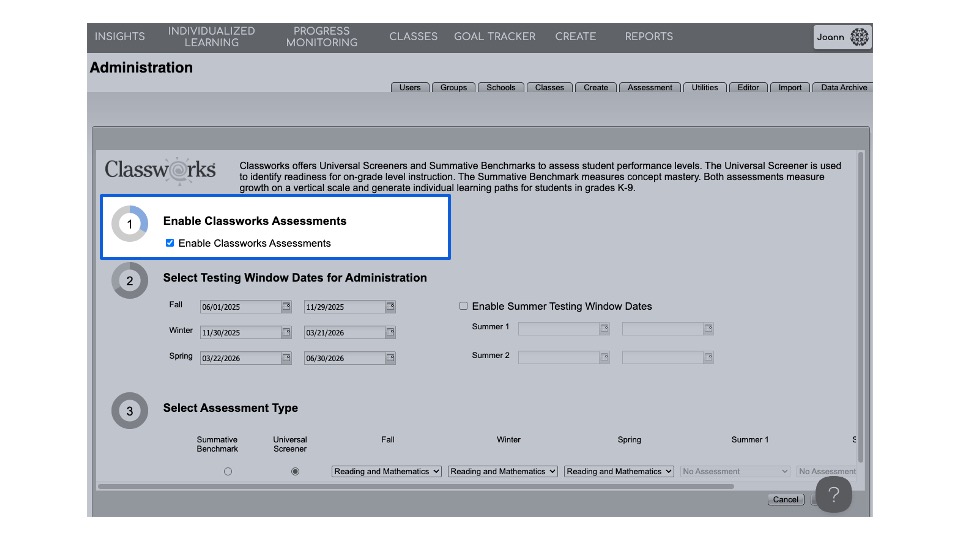The height and width of the screenshot is (540, 960).
Task: Go to Individualized Learning
Action: [212, 37]
